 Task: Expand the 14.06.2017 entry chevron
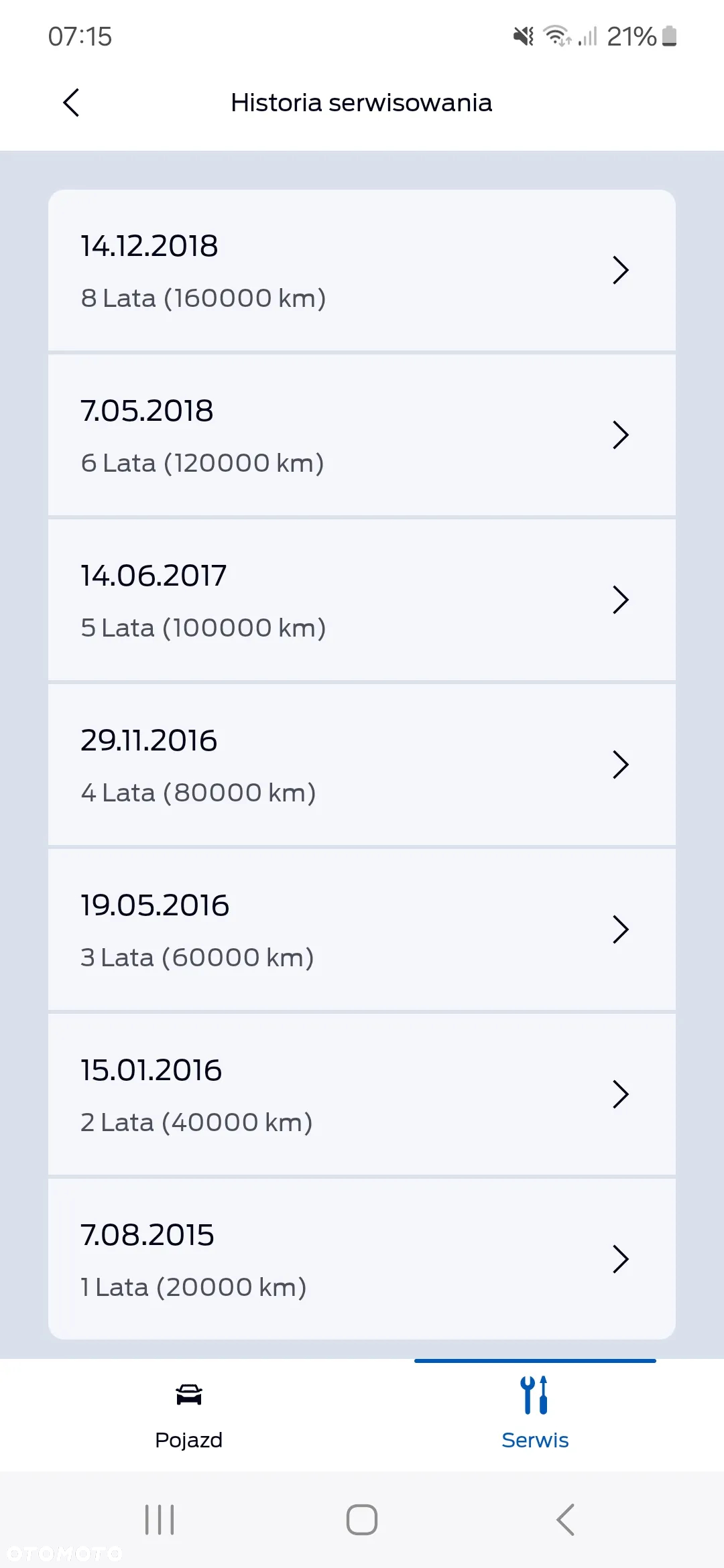point(621,600)
